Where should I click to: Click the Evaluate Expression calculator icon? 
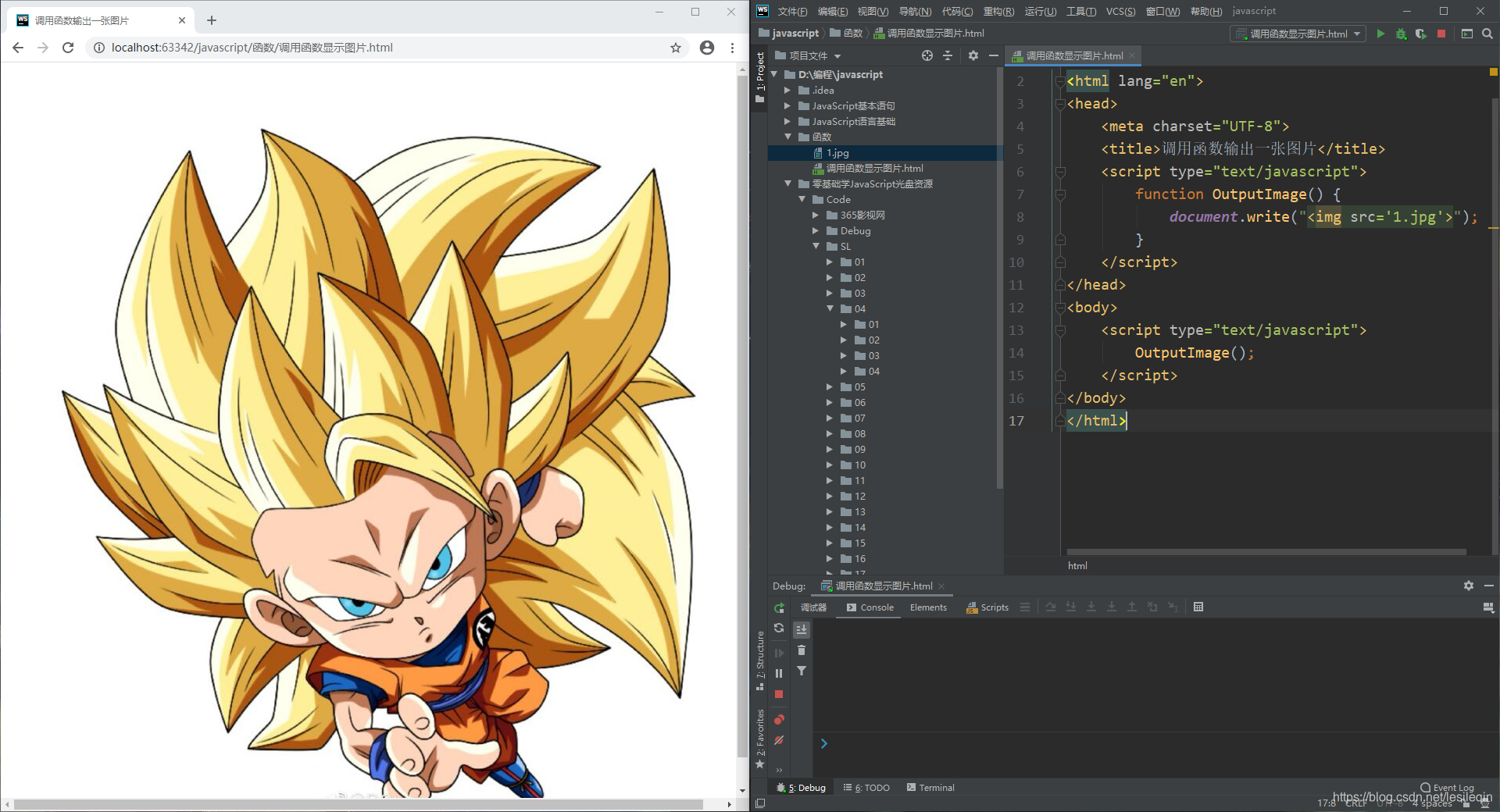click(1198, 607)
